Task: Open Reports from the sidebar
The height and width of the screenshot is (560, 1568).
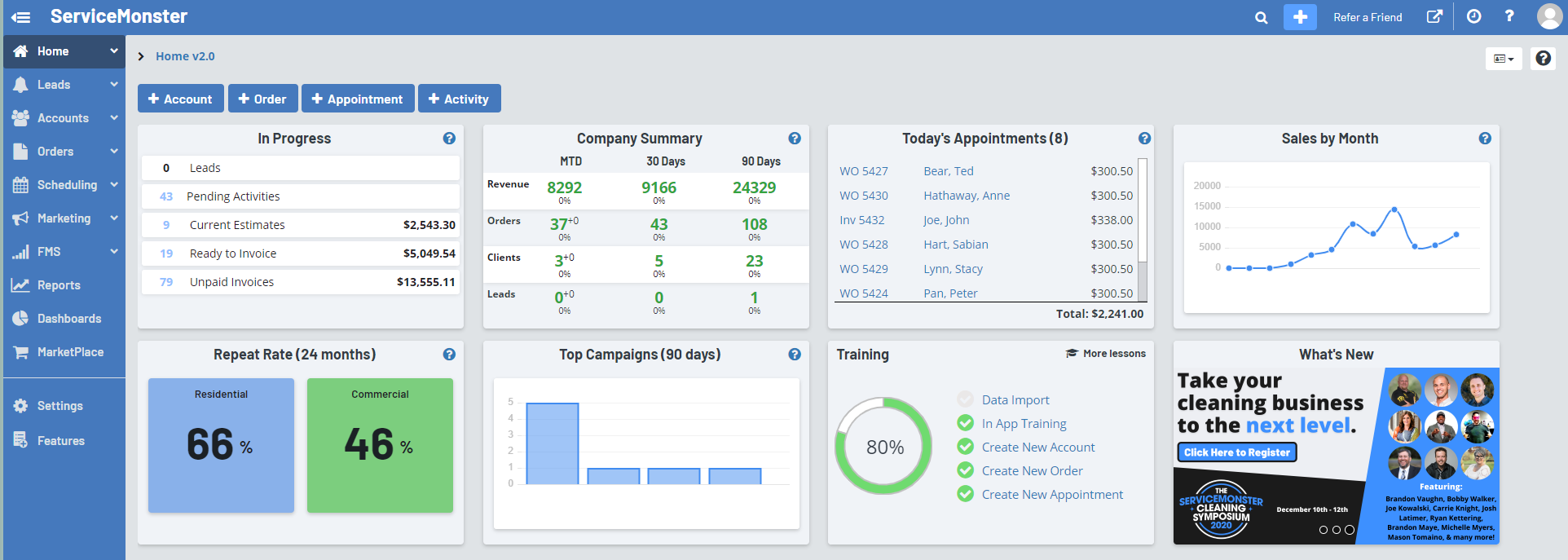Action: [x=59, y=285]
